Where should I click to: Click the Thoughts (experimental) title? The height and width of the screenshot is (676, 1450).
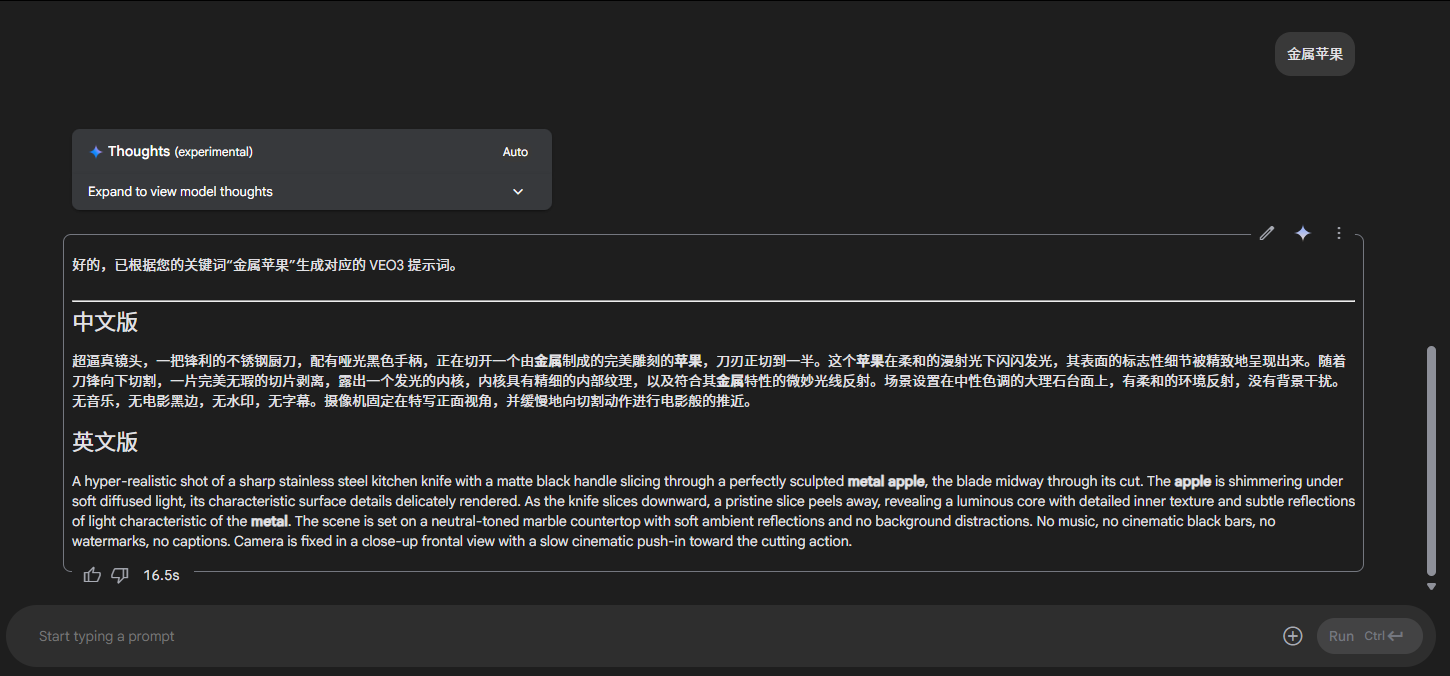180,152
